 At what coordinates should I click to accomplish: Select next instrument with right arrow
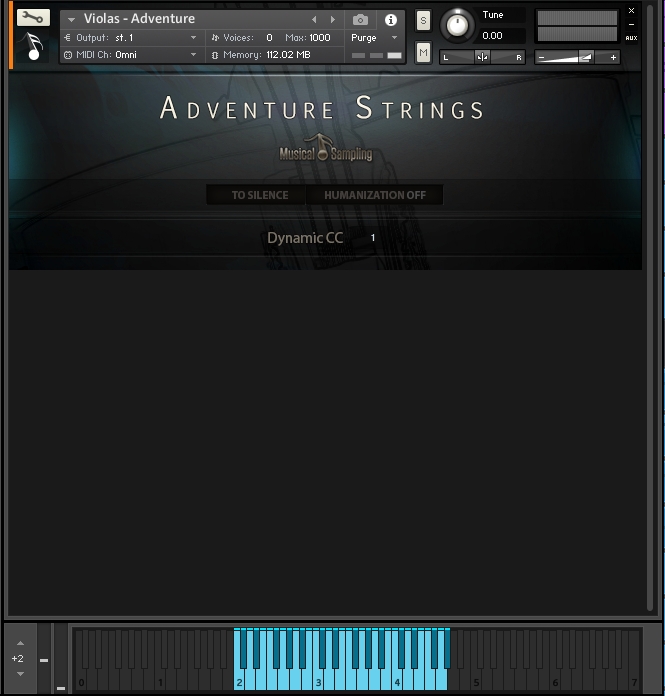coord(332,20)
